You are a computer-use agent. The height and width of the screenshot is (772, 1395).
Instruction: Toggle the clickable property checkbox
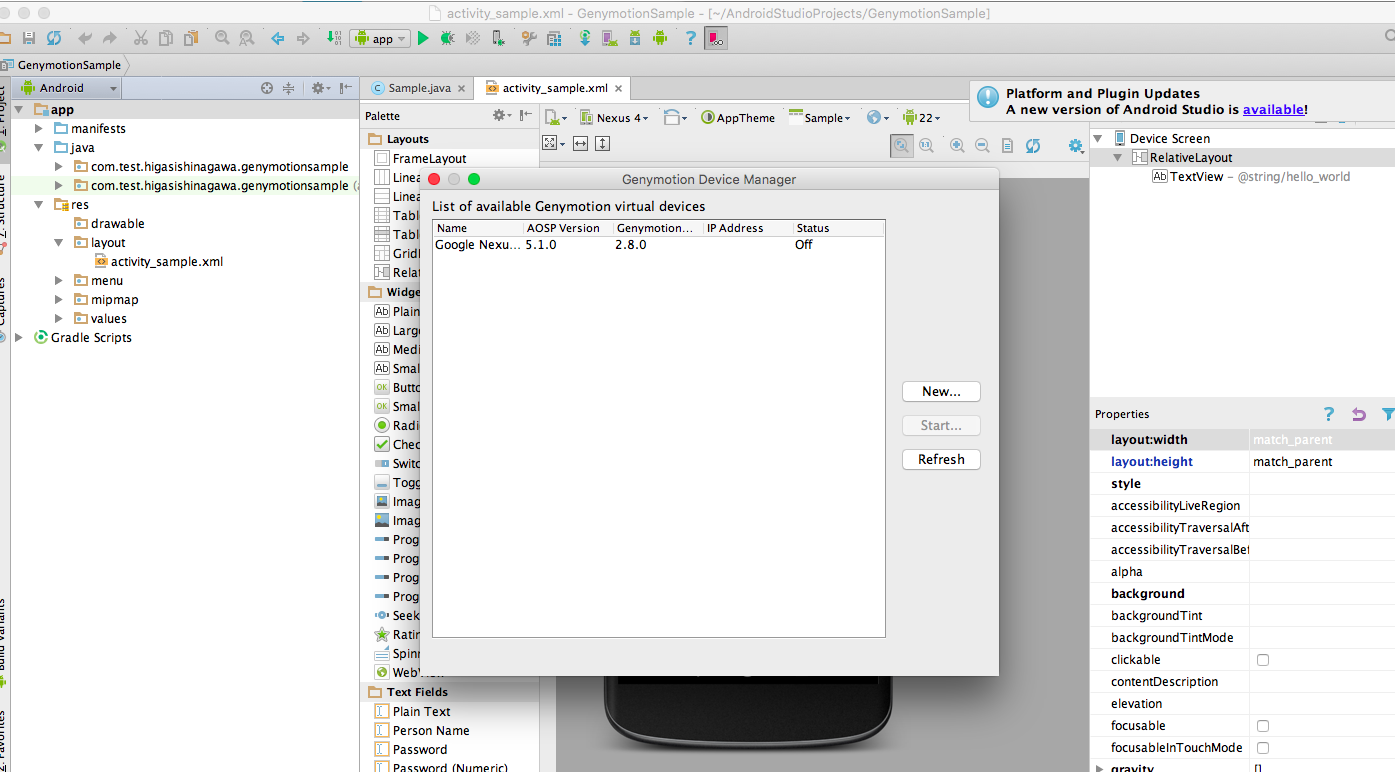1263,660
